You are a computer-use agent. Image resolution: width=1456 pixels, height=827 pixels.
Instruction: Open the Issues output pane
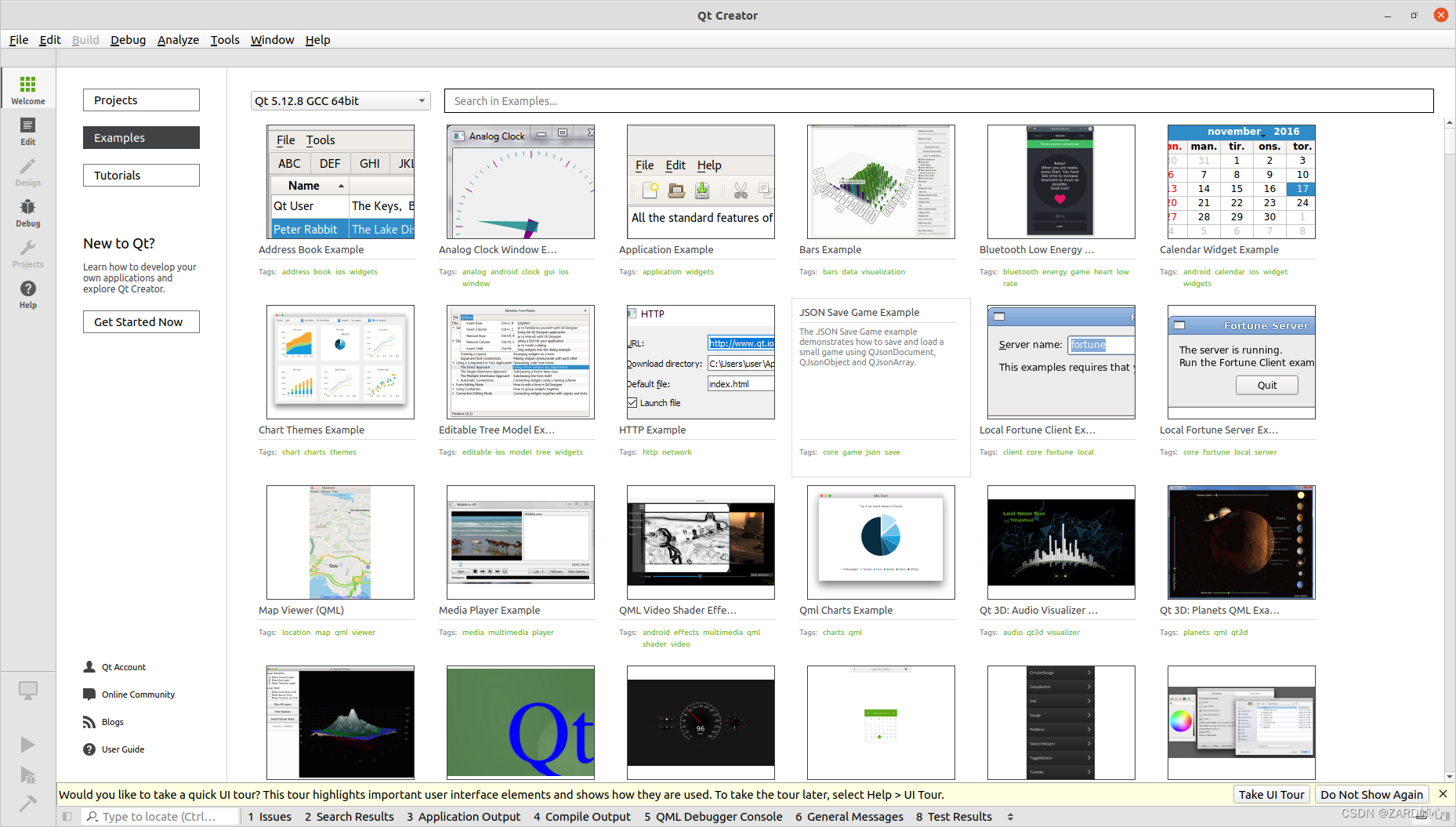(x=270, y=816)
